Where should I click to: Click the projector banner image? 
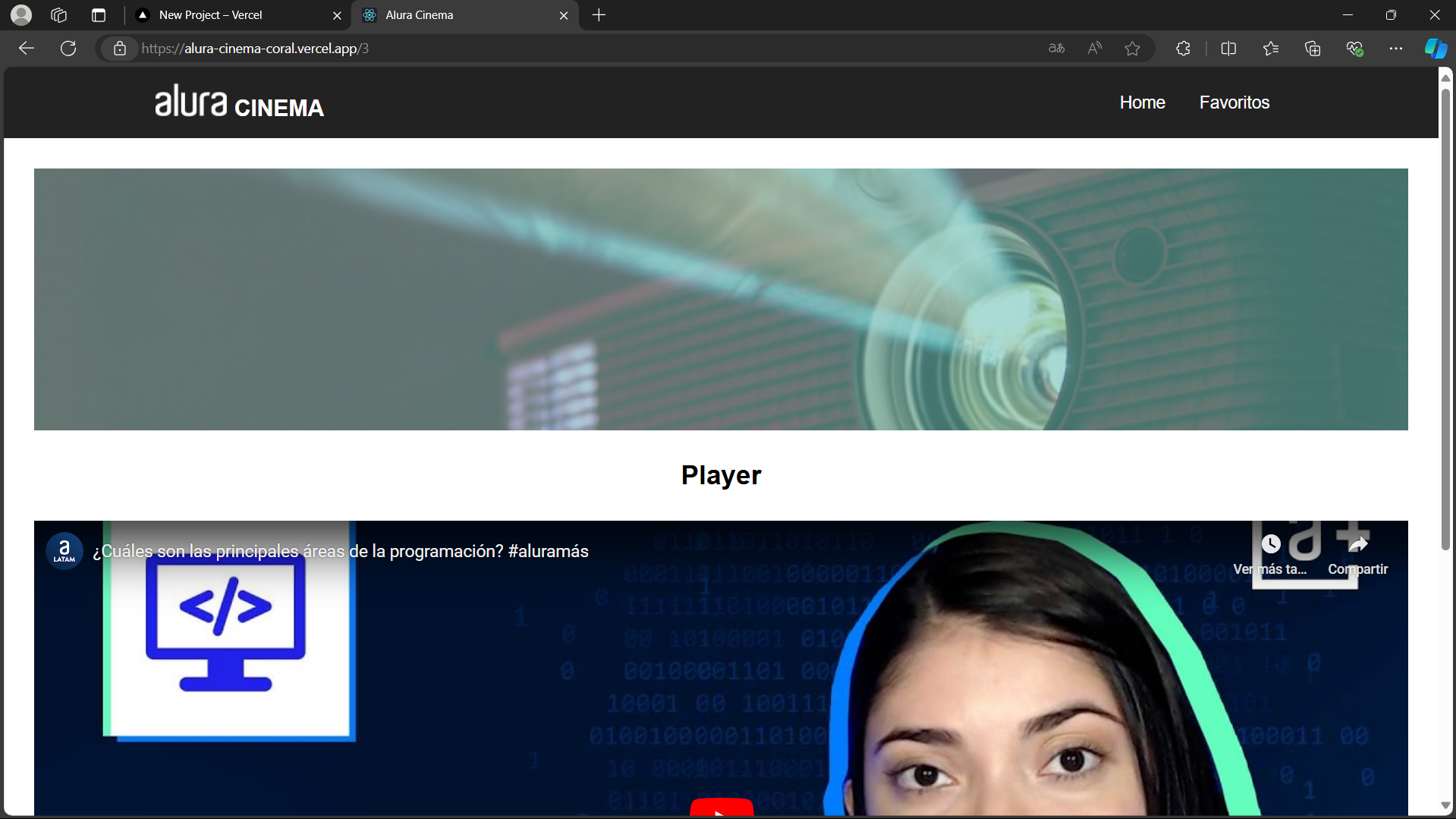point(721,299)
